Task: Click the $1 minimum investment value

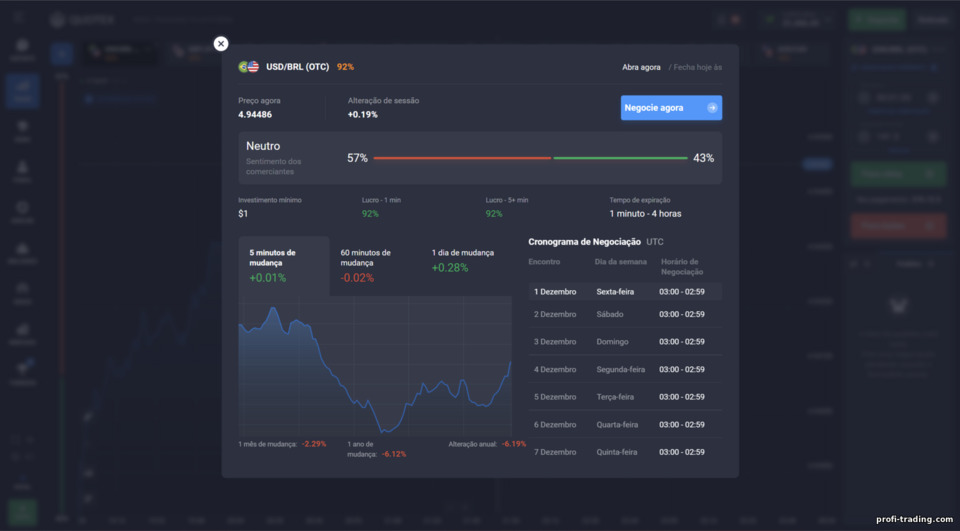Action: click(243, 214)
